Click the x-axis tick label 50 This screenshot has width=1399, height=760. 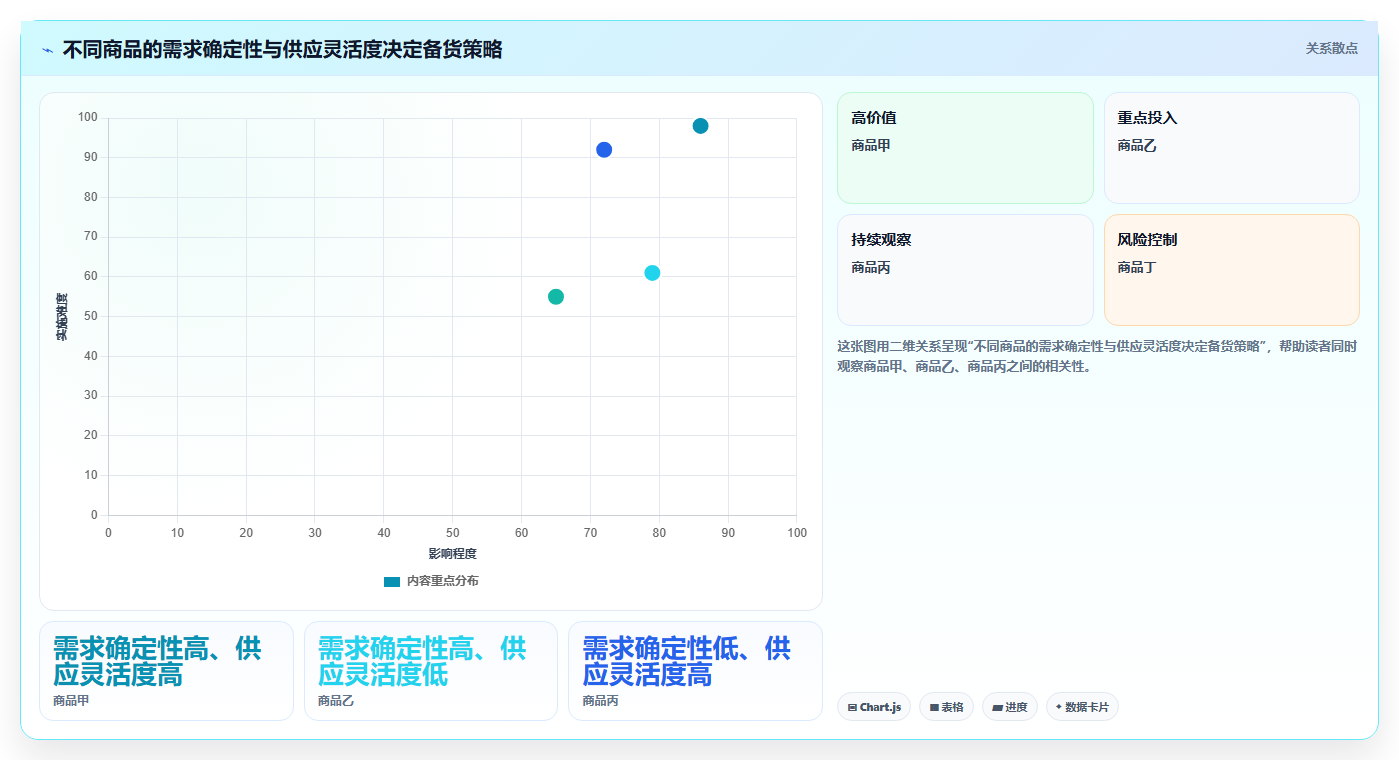tap(452, 533)
